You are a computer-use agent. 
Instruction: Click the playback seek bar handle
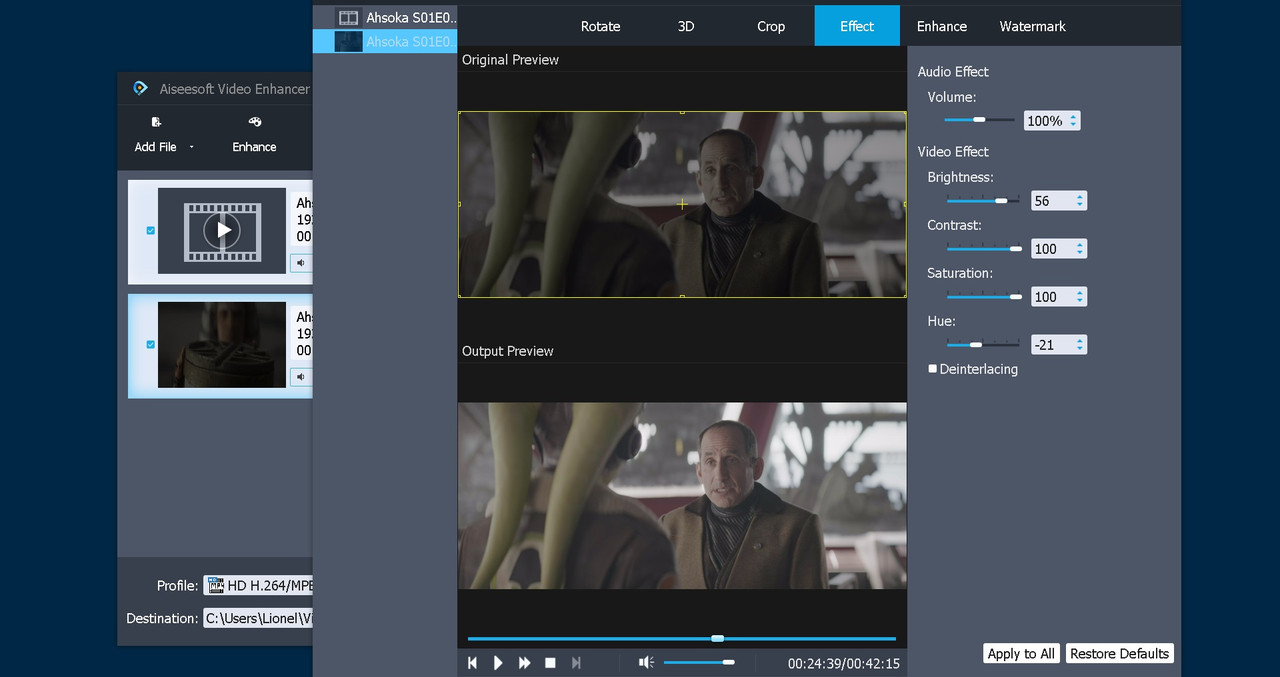pyautogui.click(x=717, y=638)
